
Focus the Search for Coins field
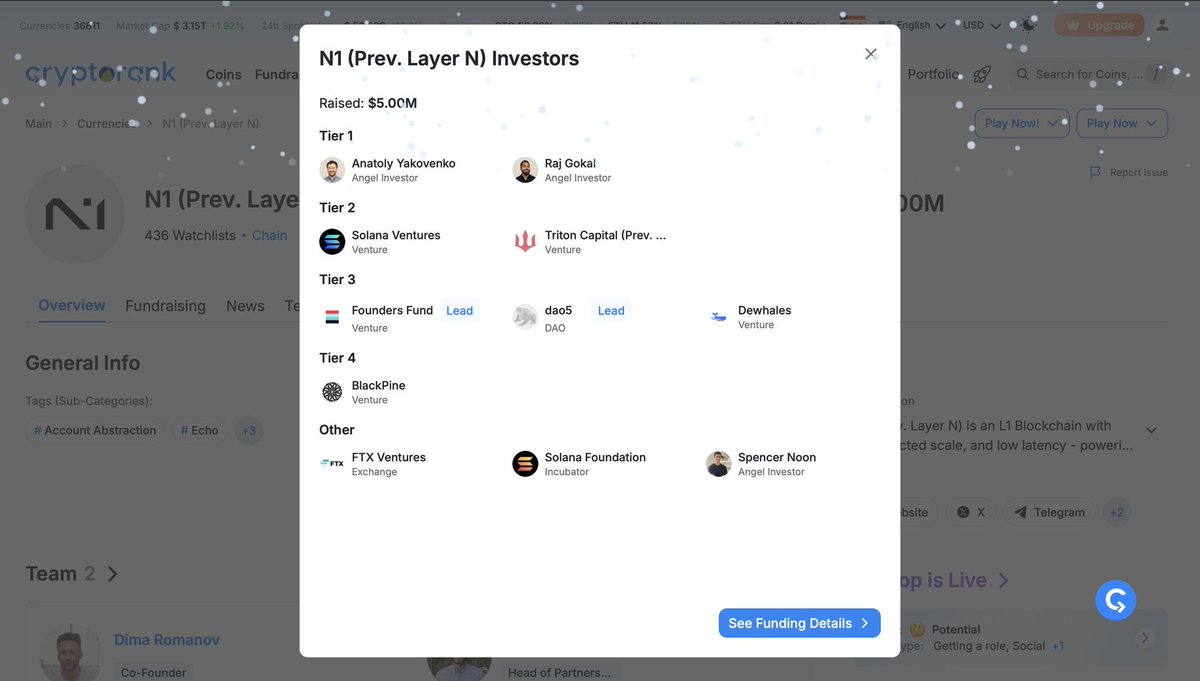point(1089,74)
